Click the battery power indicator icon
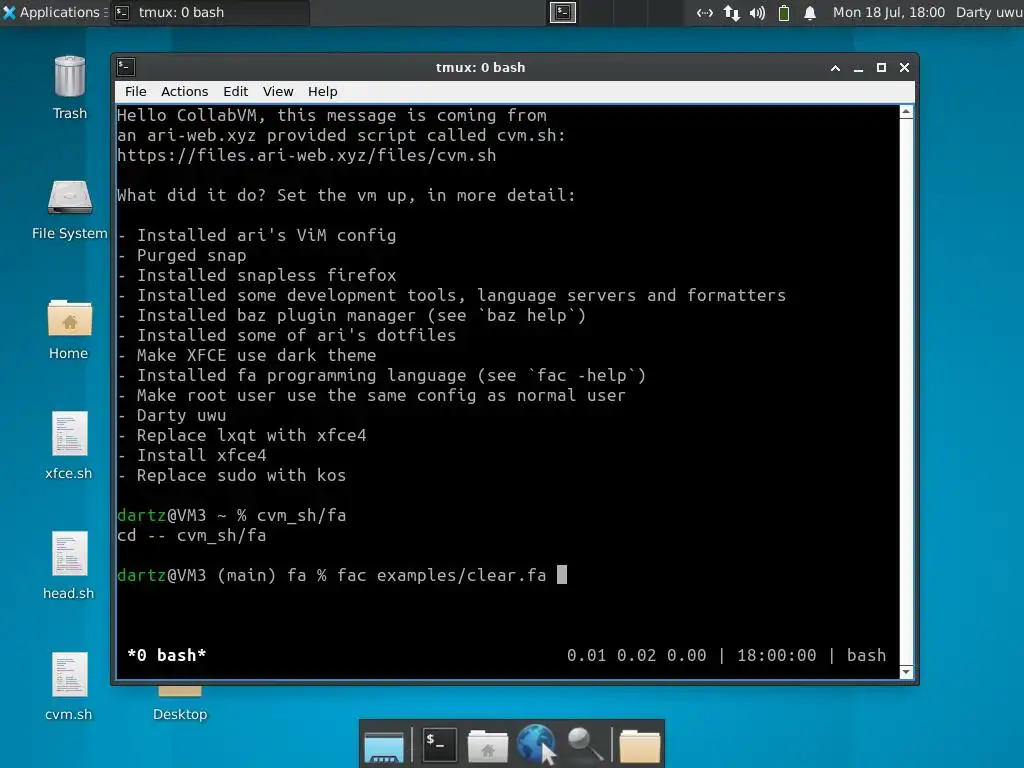Image resolution: width=1024 pixels, height=768 pixels. coord(784,12)
